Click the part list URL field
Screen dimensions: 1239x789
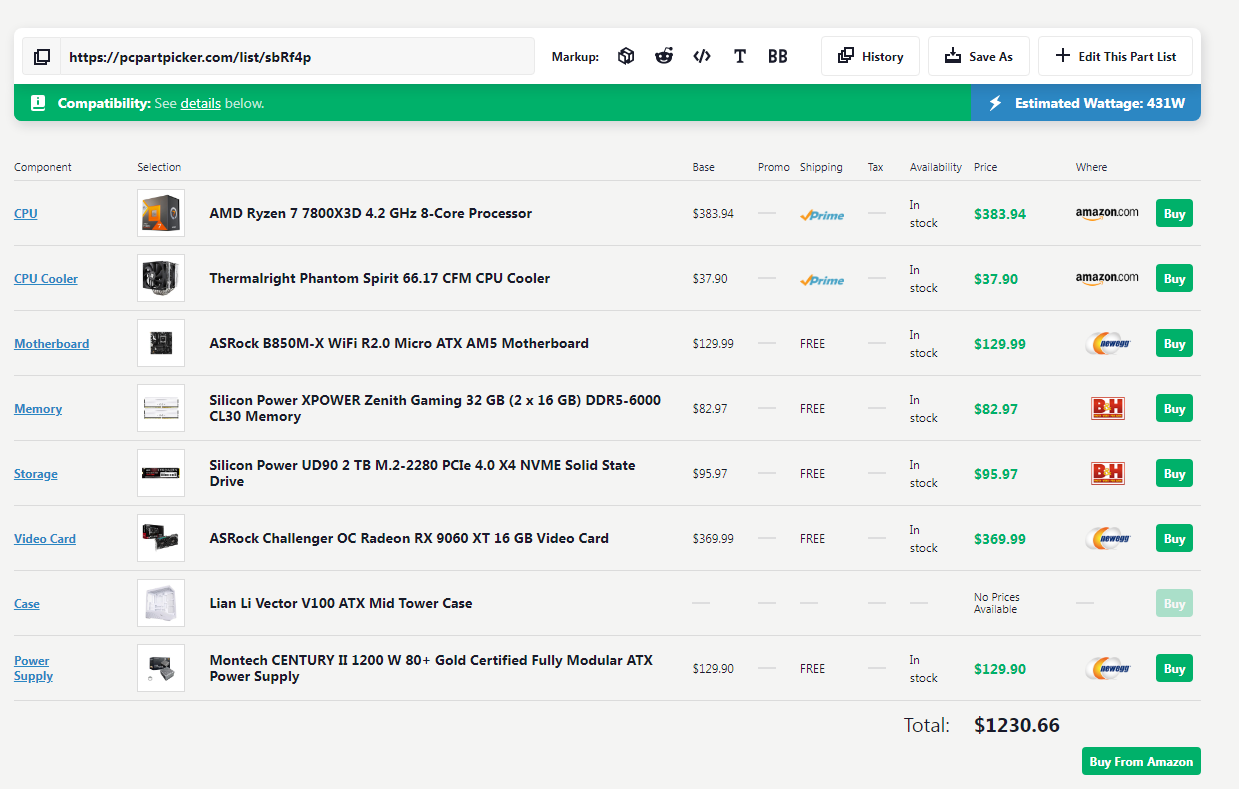pyautogui.click(x=297, y=57)
